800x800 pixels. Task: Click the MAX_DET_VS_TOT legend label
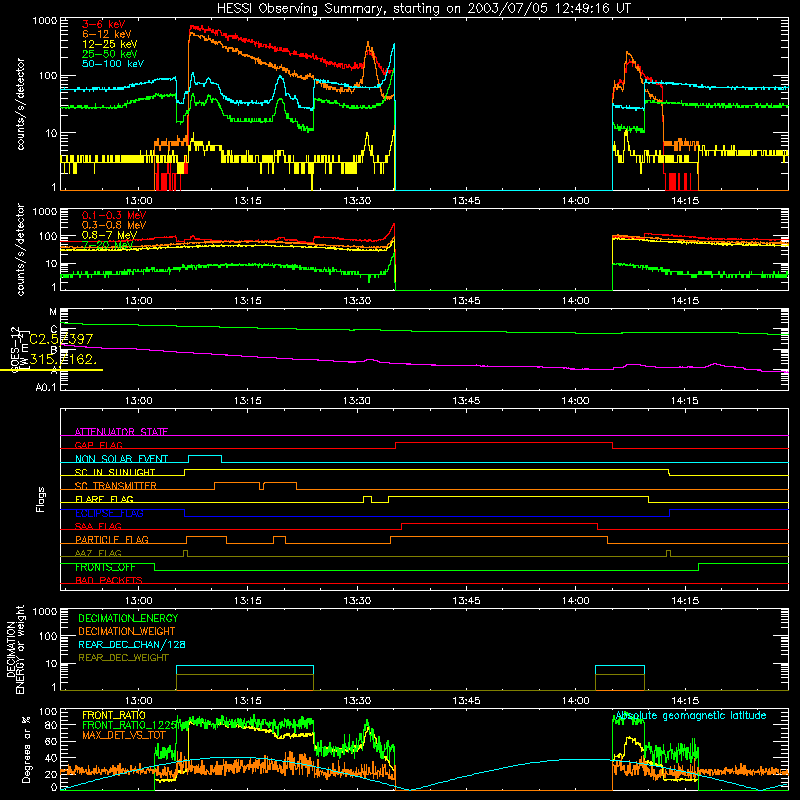[124, 735]
